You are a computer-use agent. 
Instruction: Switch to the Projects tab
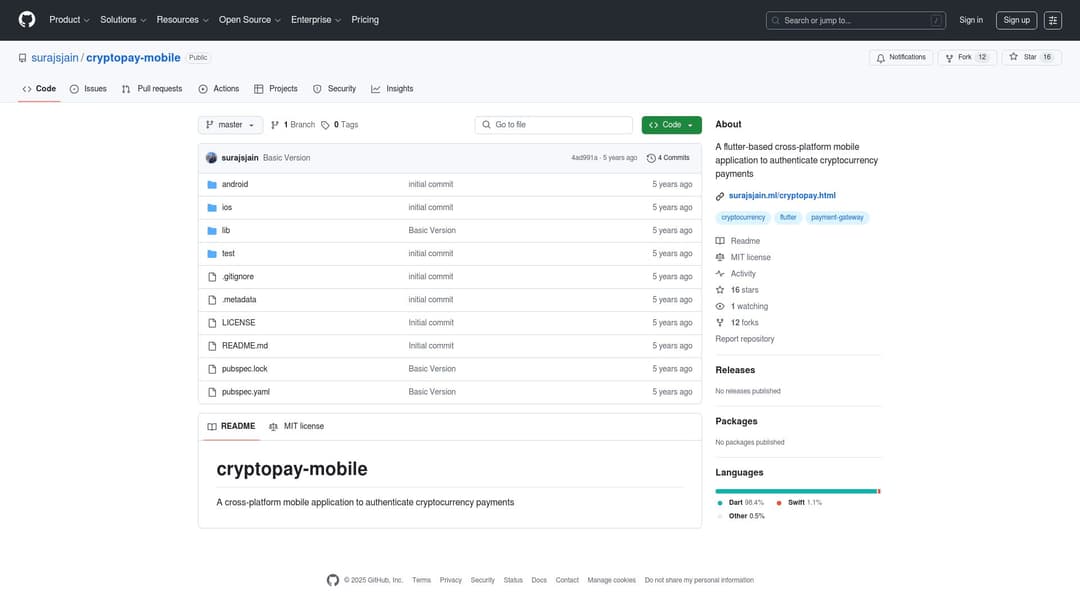[x=276, y=89]
